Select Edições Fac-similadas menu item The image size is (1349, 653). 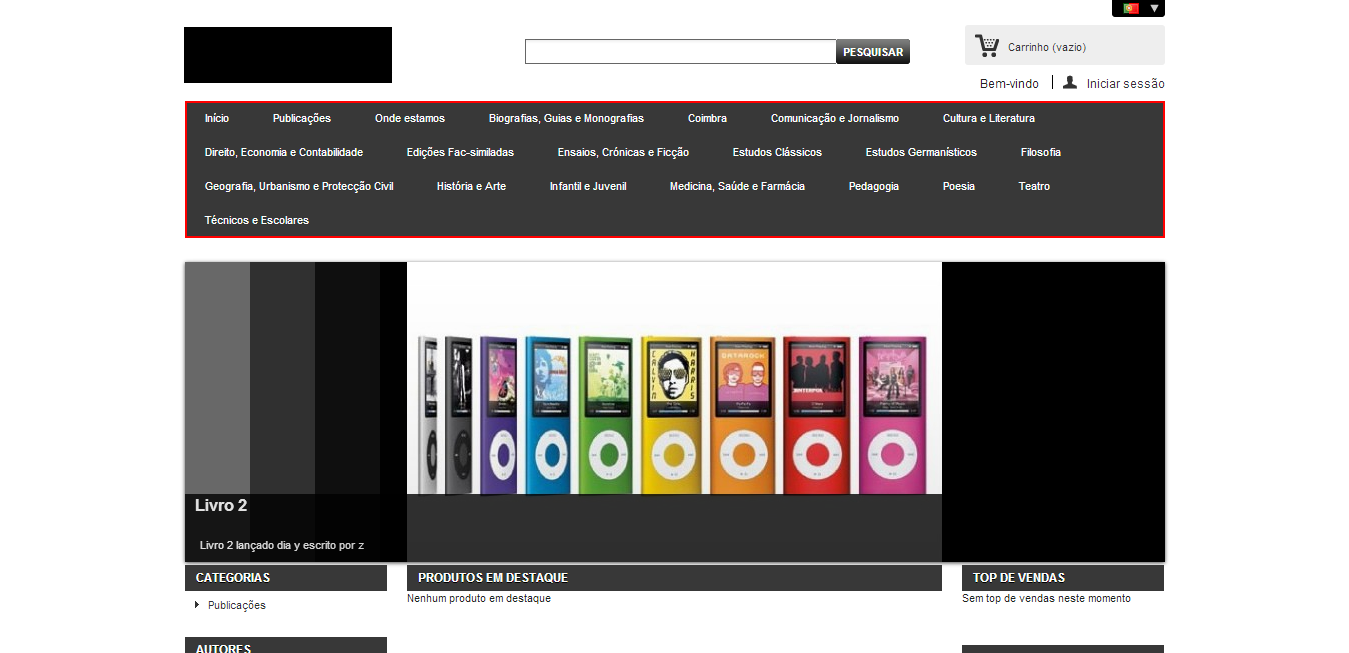(x=460, y=152)
